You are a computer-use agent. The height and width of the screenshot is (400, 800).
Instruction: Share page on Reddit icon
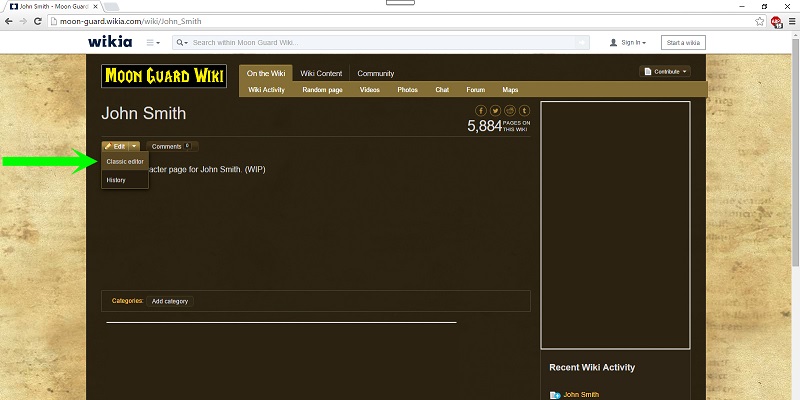(510, 111)
